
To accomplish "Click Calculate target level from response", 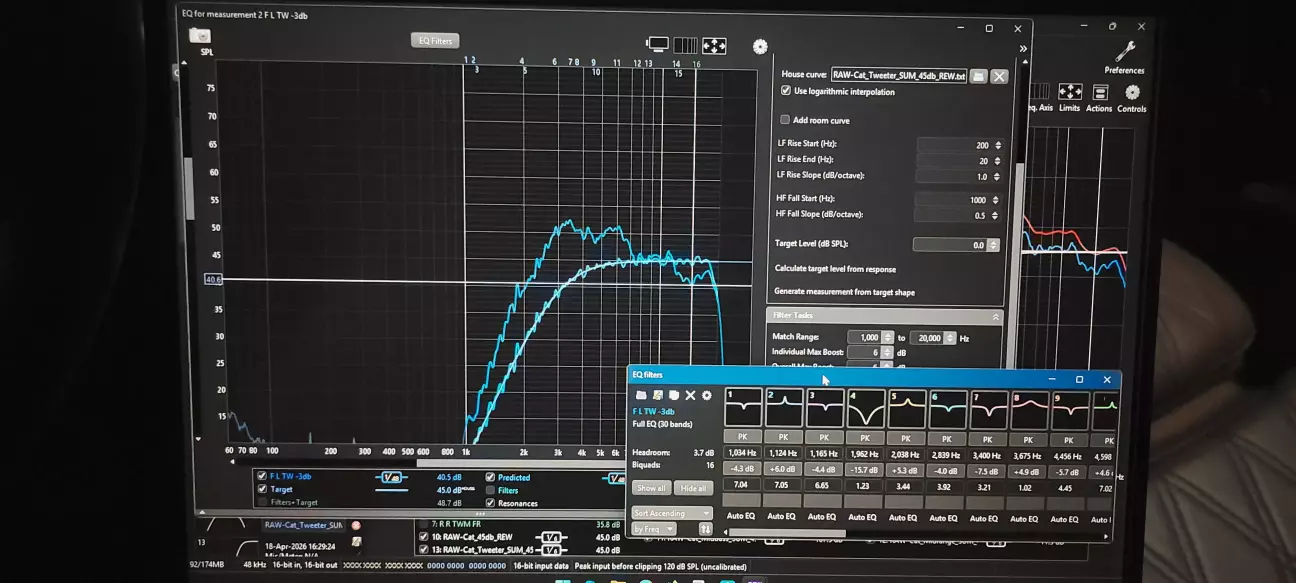I will [835, 269].
